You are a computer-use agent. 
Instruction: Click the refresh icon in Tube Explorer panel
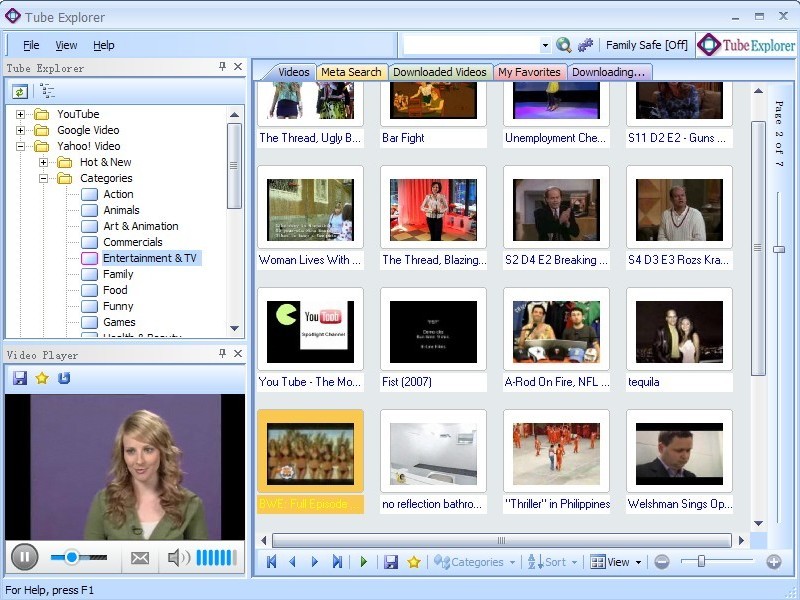20,91
